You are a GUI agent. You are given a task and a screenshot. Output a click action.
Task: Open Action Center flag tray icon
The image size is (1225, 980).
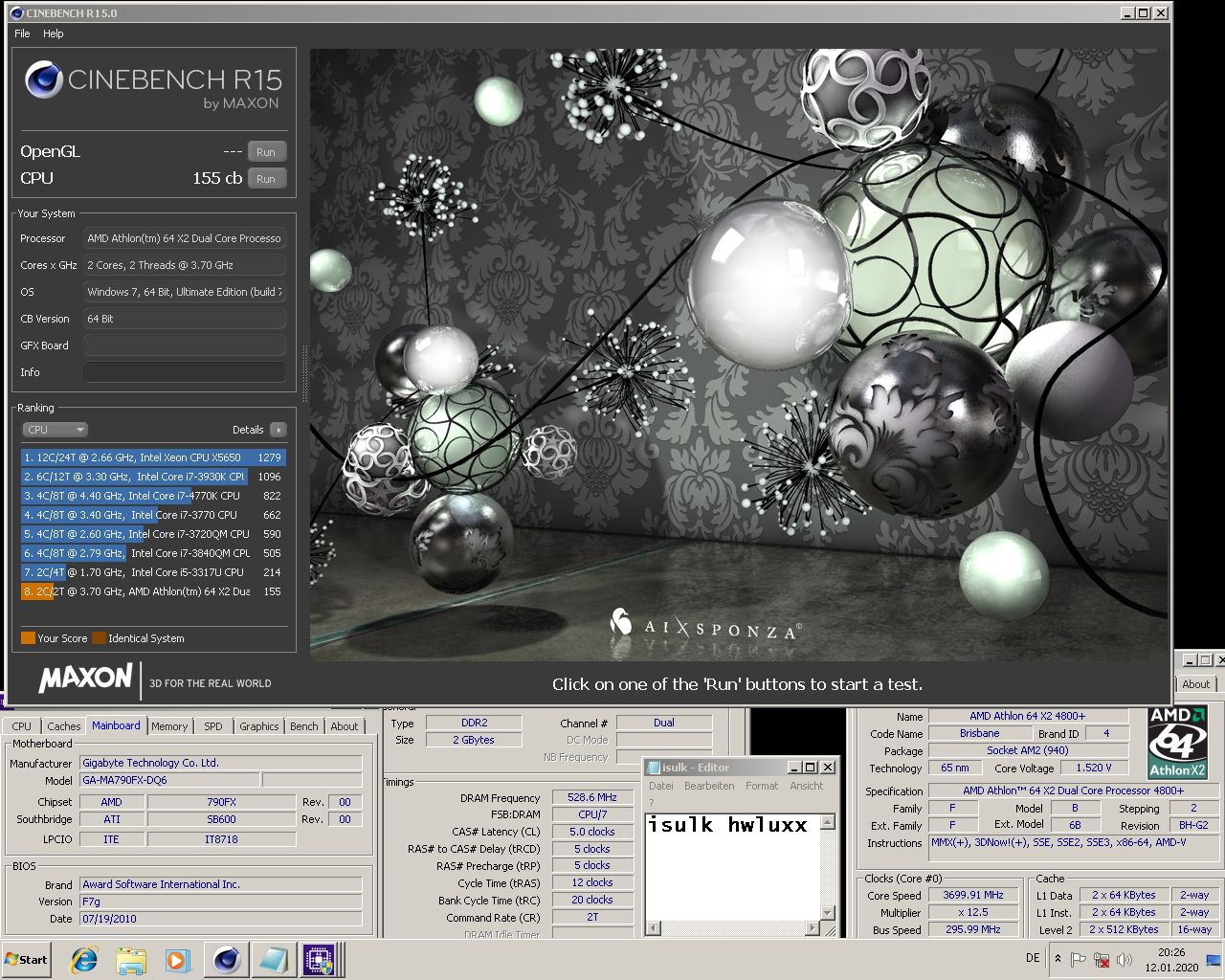click(1079, 959)
